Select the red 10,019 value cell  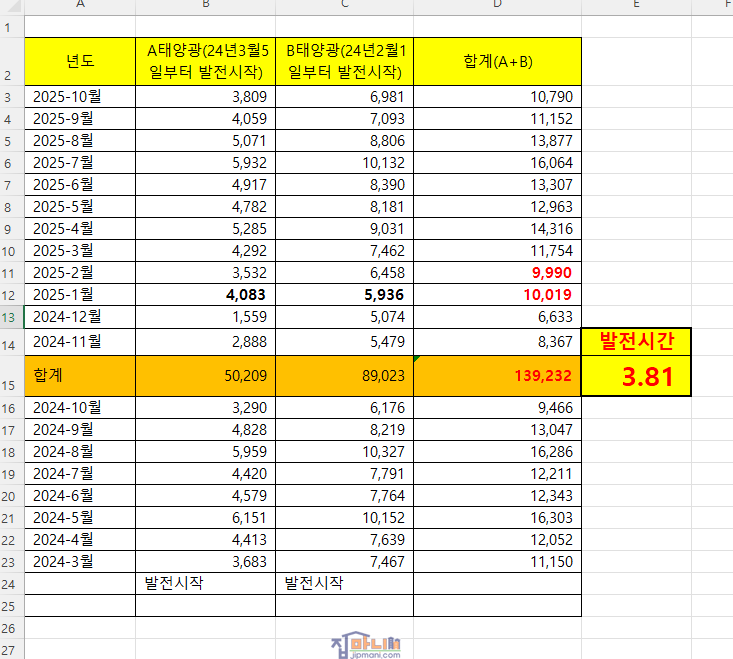click(x=497, y=294)
